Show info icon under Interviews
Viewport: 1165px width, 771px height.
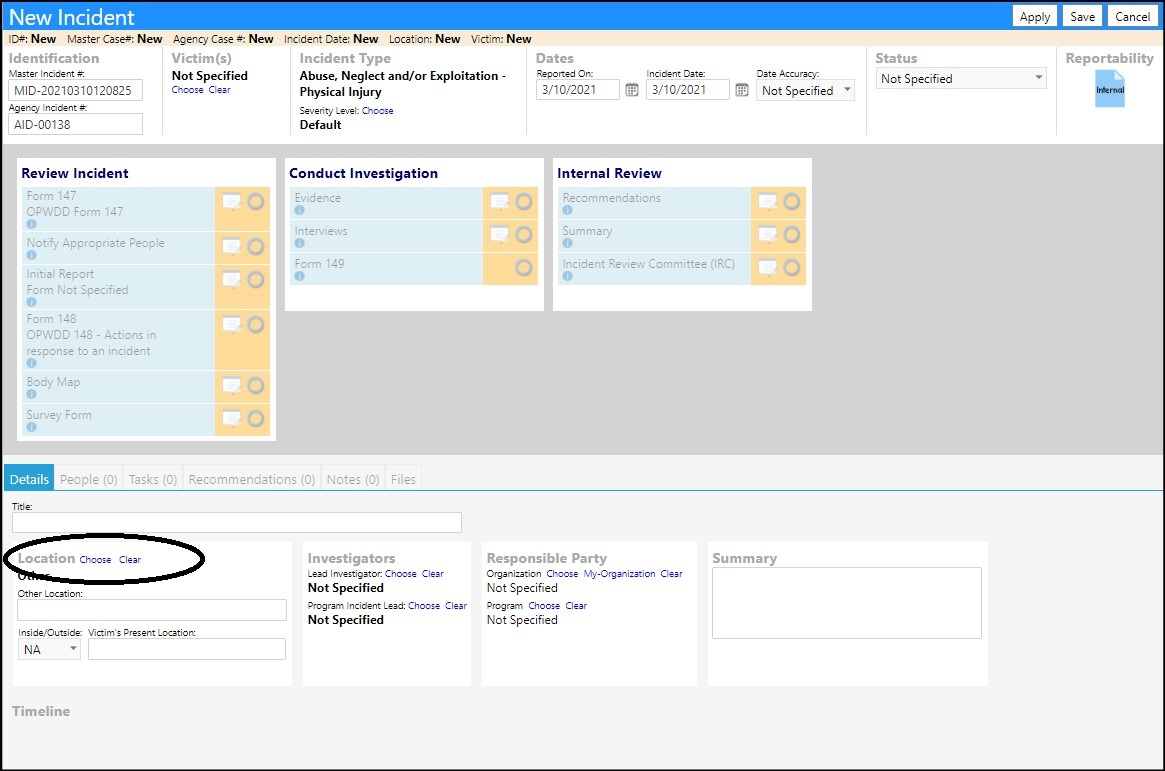click(299, 243)
